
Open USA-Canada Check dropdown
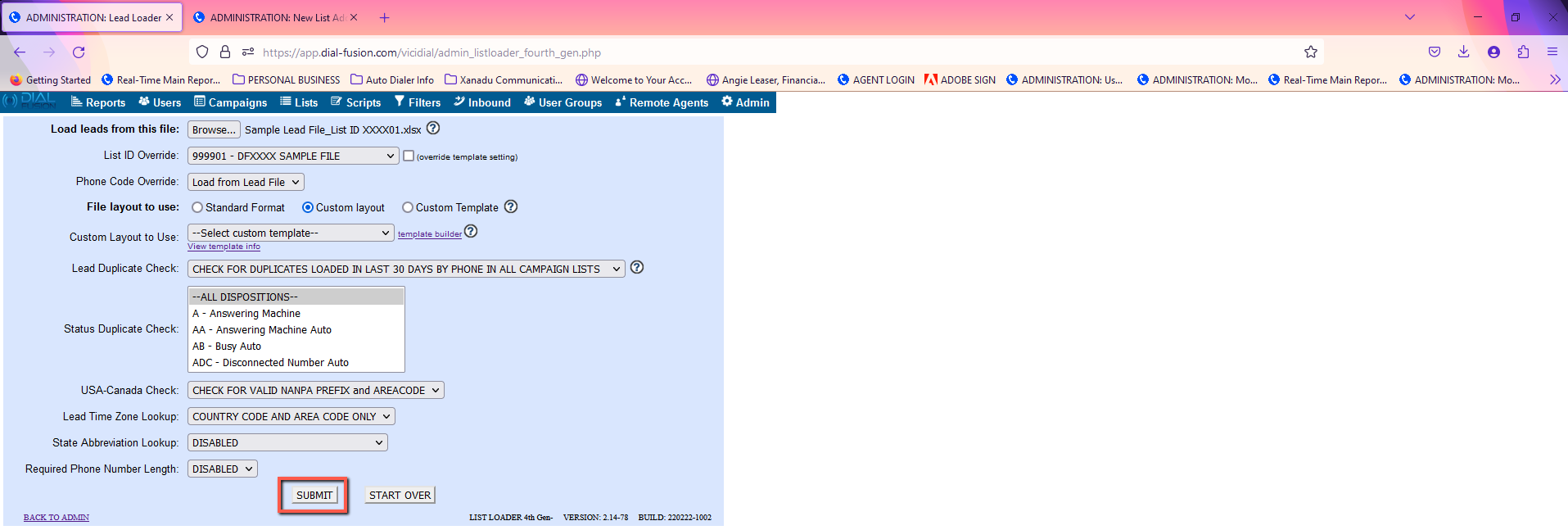click(316, 390)
